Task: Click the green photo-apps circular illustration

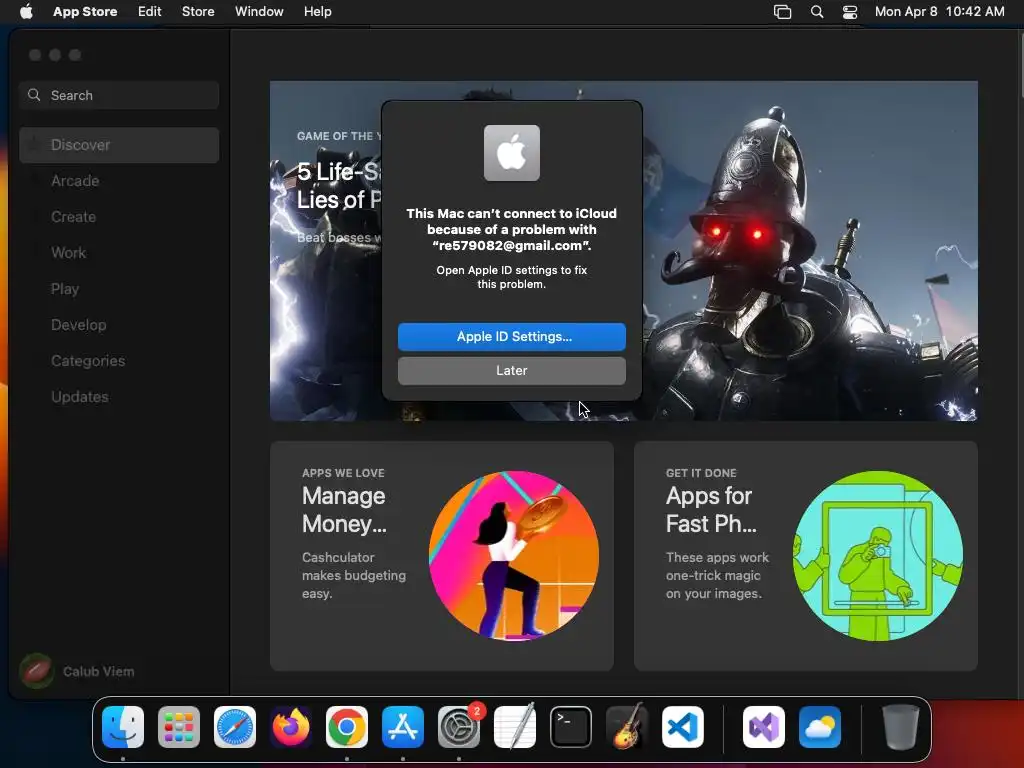Action: (877, 556)
